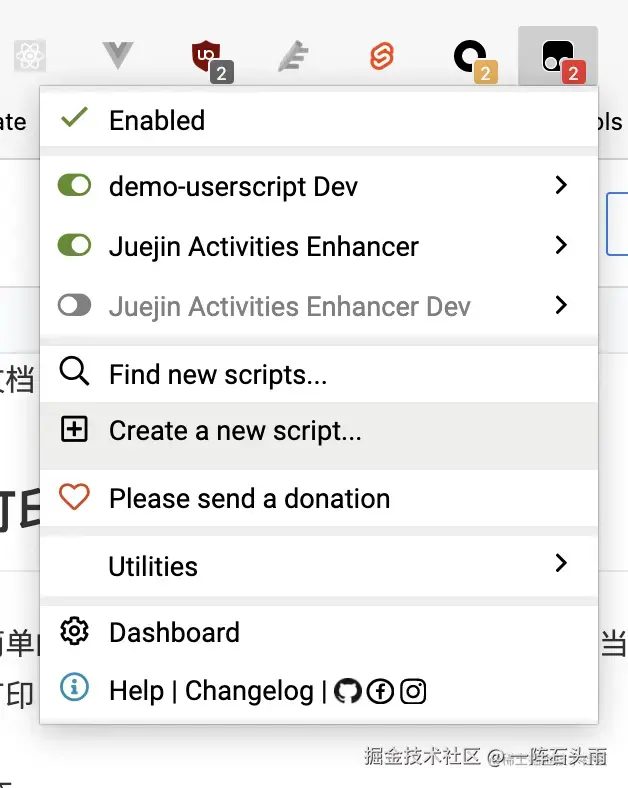Expand Juejin Activities Enhancer submenu arrow
This screenshot has width=628, height=788.
click(x=561, y=245)
